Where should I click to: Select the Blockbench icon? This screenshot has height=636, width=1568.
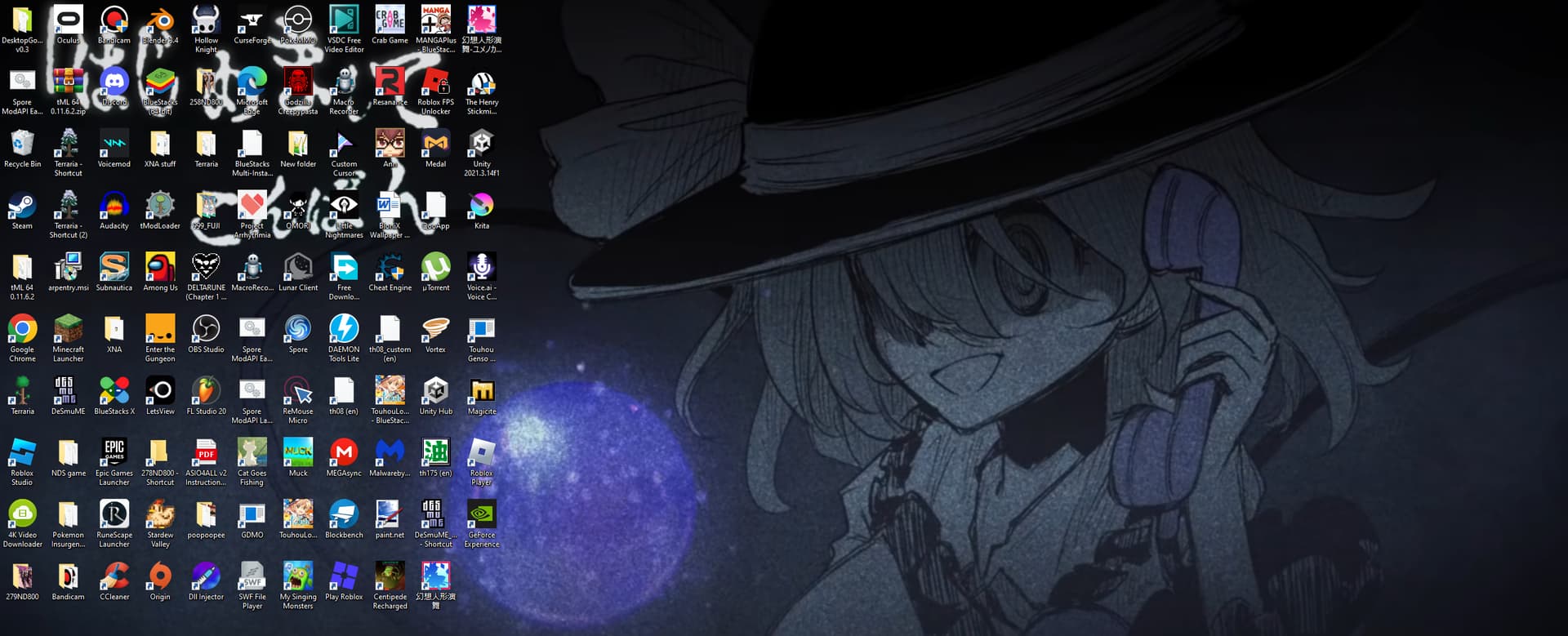[344, 514]
